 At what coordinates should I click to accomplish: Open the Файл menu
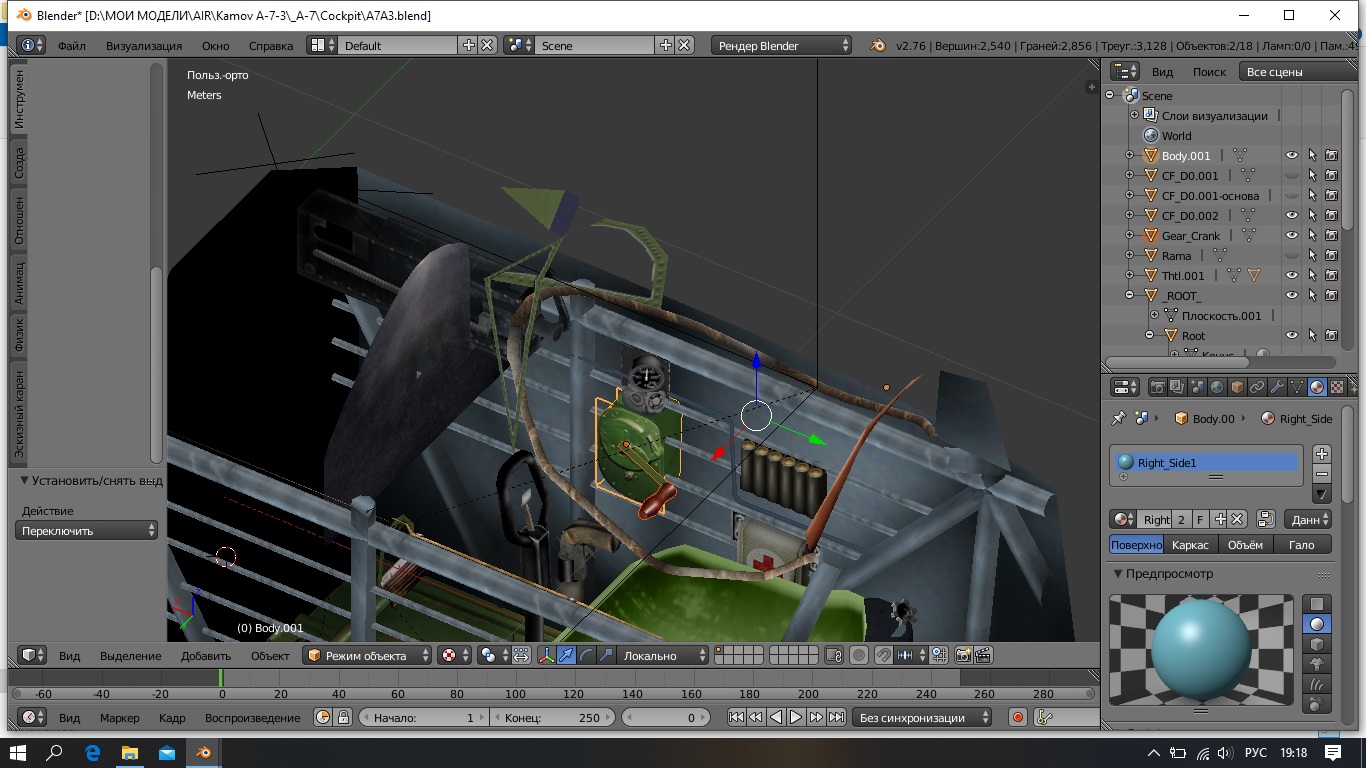click(x=71, y=46)
